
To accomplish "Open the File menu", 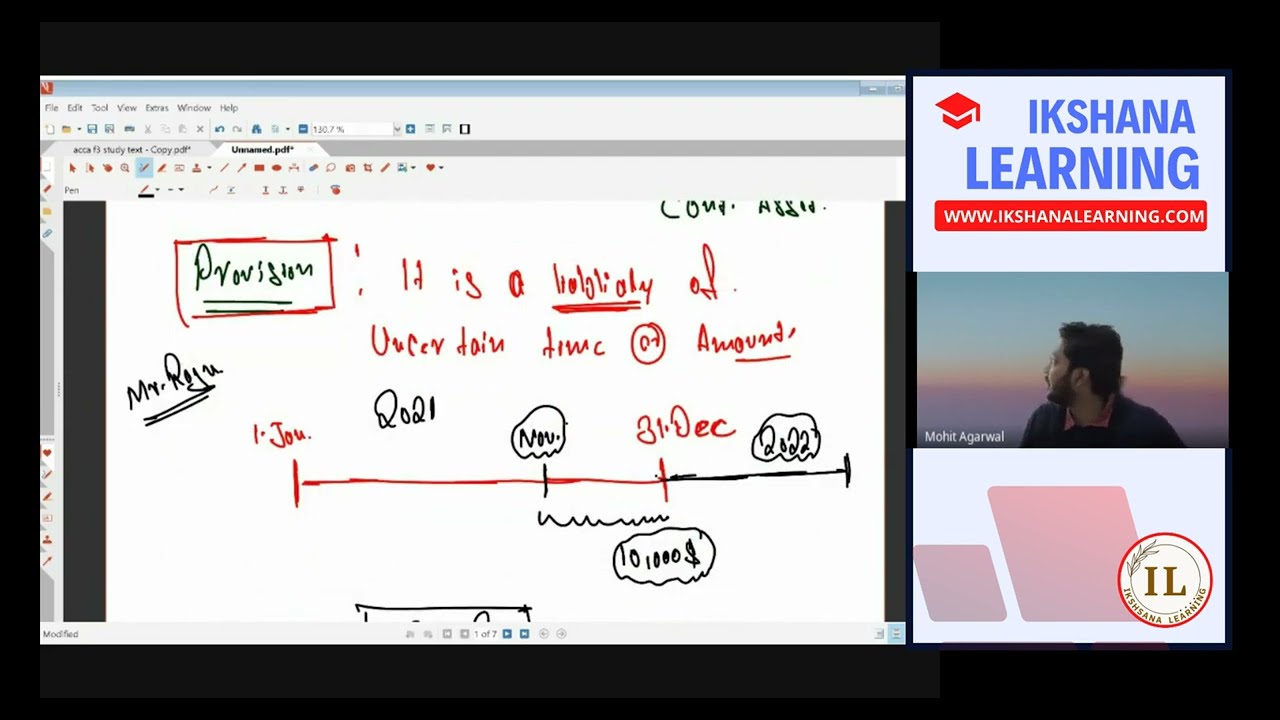I will tap(51, 108).
